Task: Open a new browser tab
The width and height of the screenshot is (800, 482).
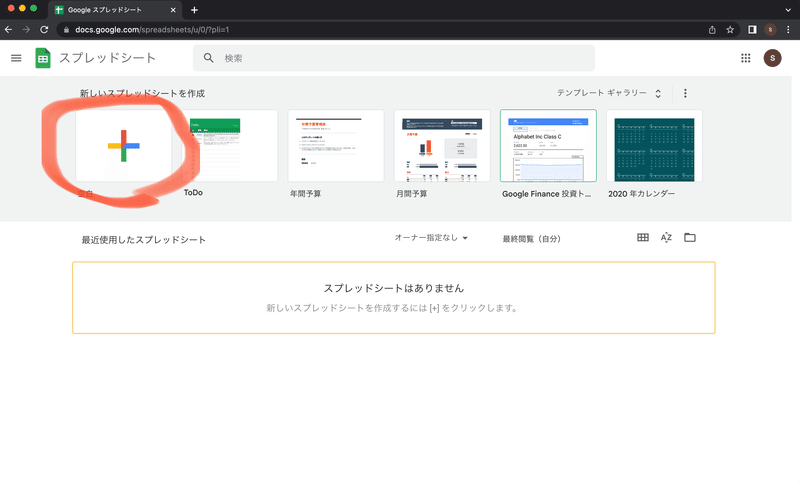Action: (194, 10)
